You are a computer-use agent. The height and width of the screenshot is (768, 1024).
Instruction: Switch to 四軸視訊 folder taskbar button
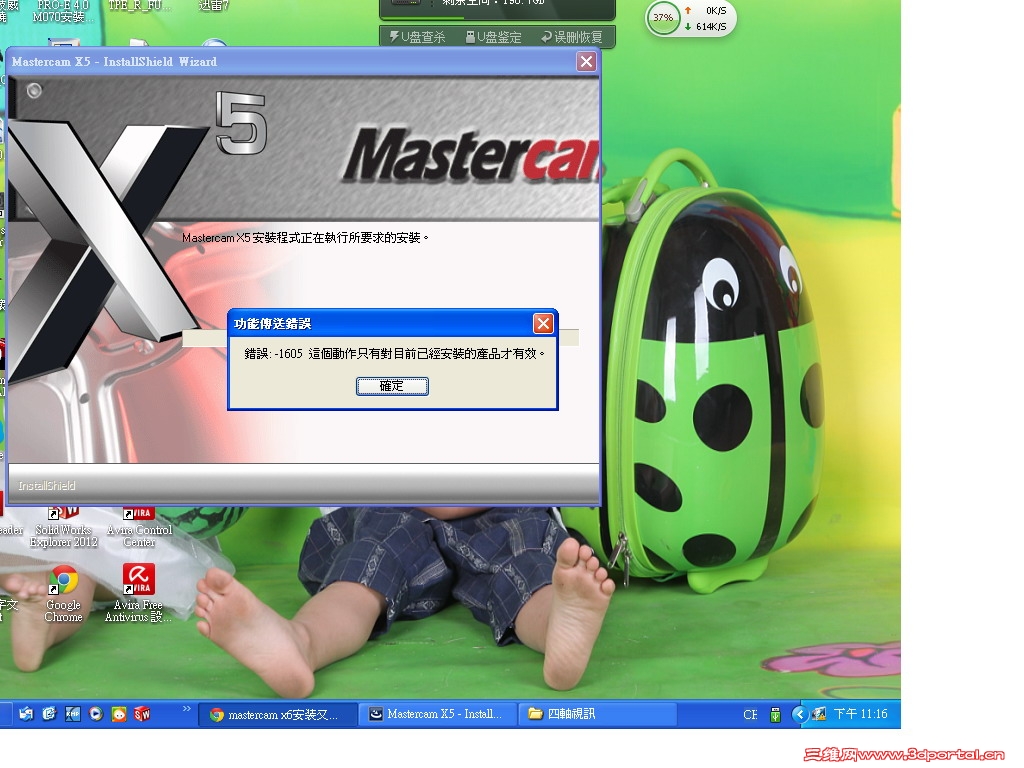click(x=596, y=714)
